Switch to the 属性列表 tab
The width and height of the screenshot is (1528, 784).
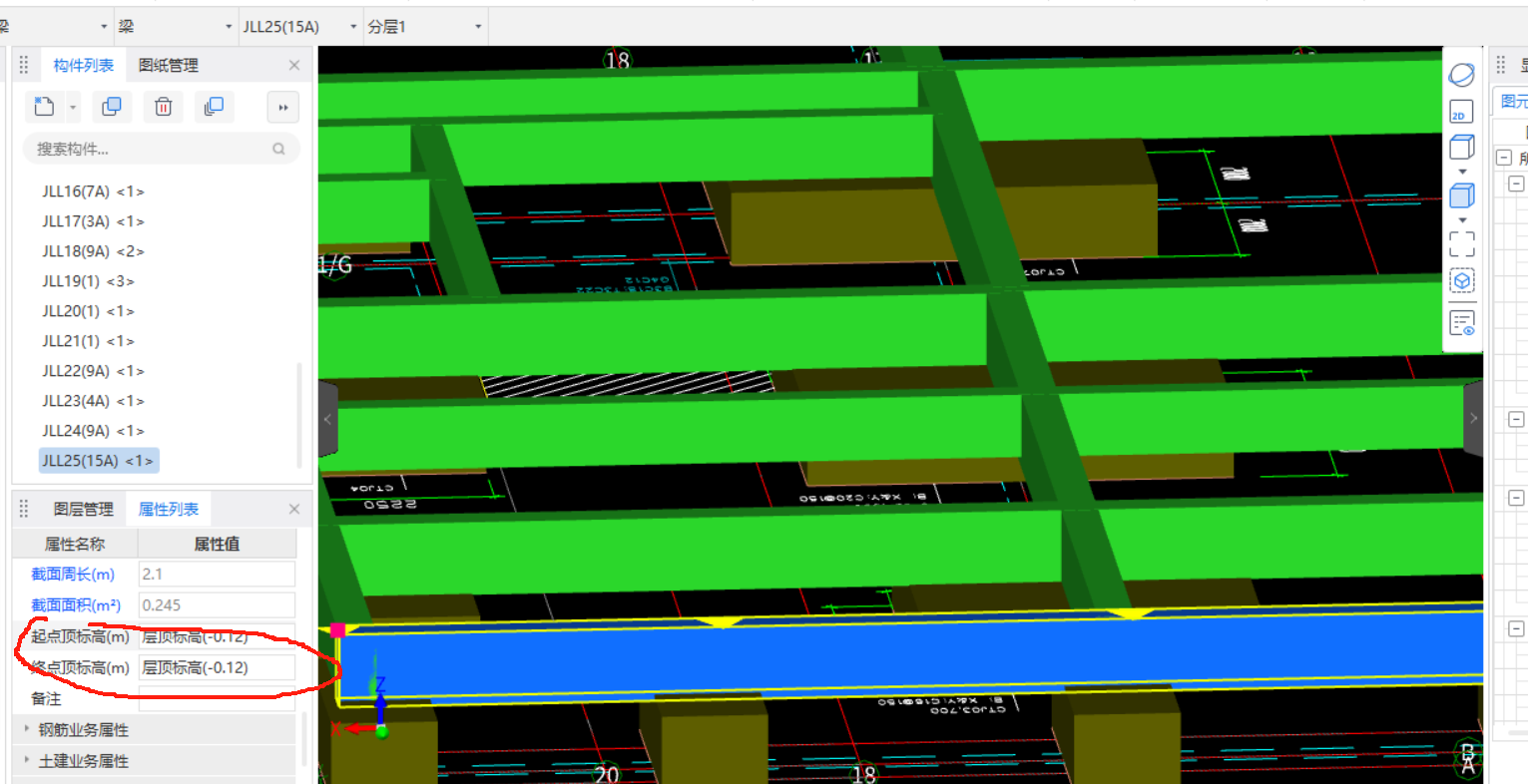(169, 509)
